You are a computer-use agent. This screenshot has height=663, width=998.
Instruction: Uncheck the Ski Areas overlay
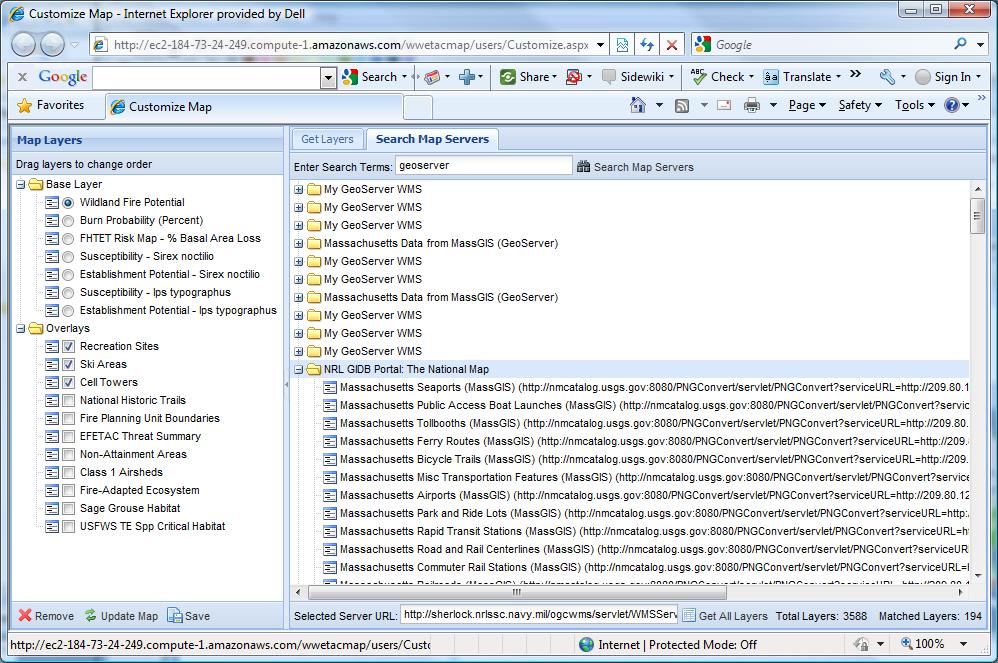(x=69, y=365)
